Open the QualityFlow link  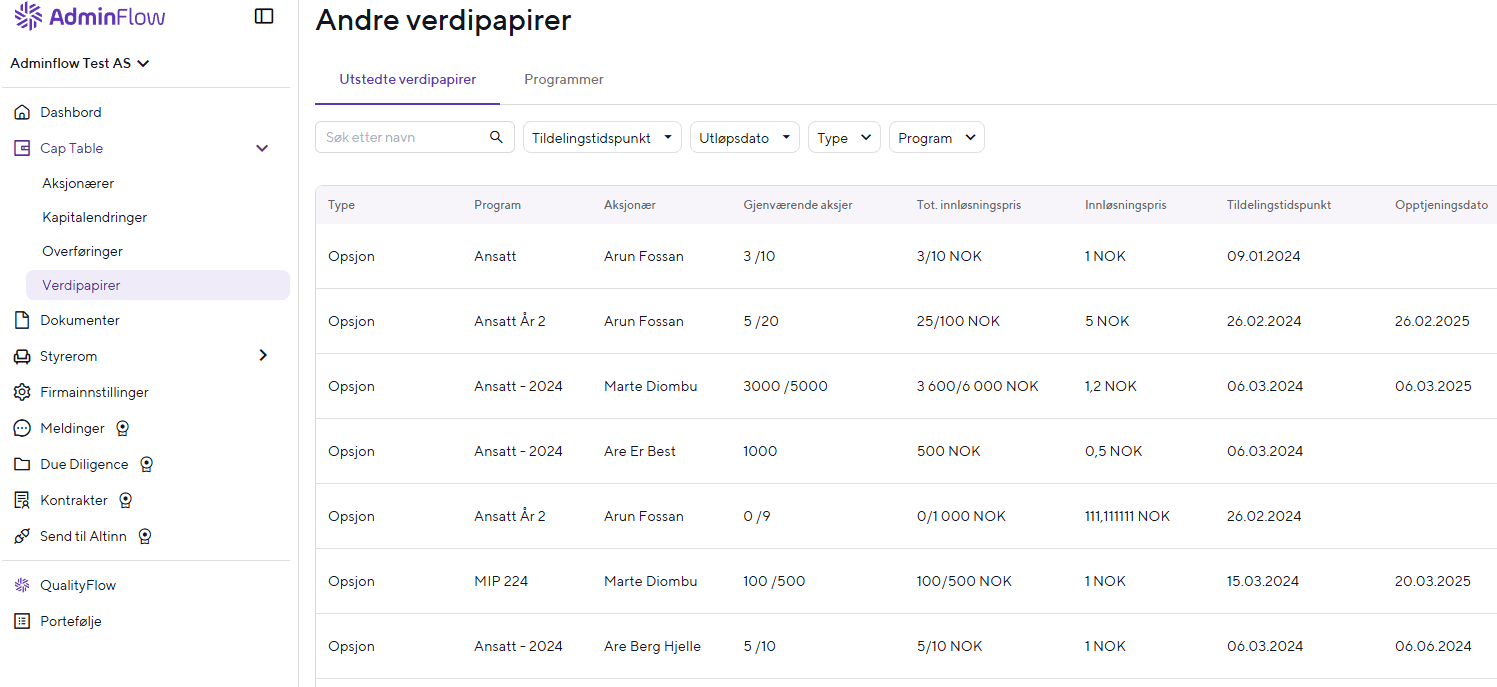78,585
